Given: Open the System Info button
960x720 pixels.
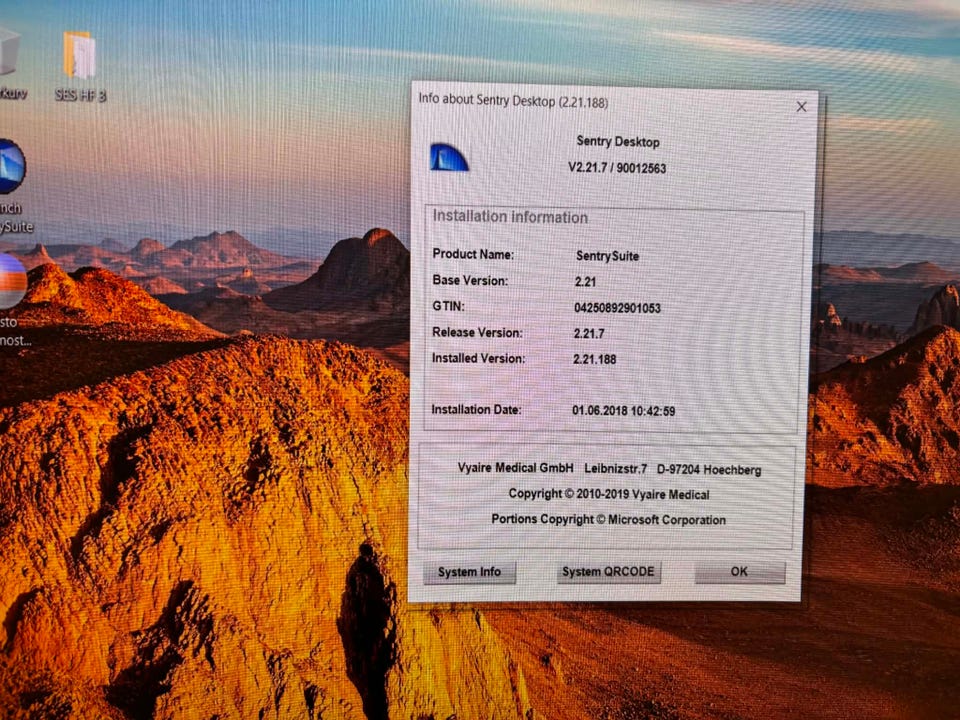Looking at the screenshot, I should [x=470, y=572].
